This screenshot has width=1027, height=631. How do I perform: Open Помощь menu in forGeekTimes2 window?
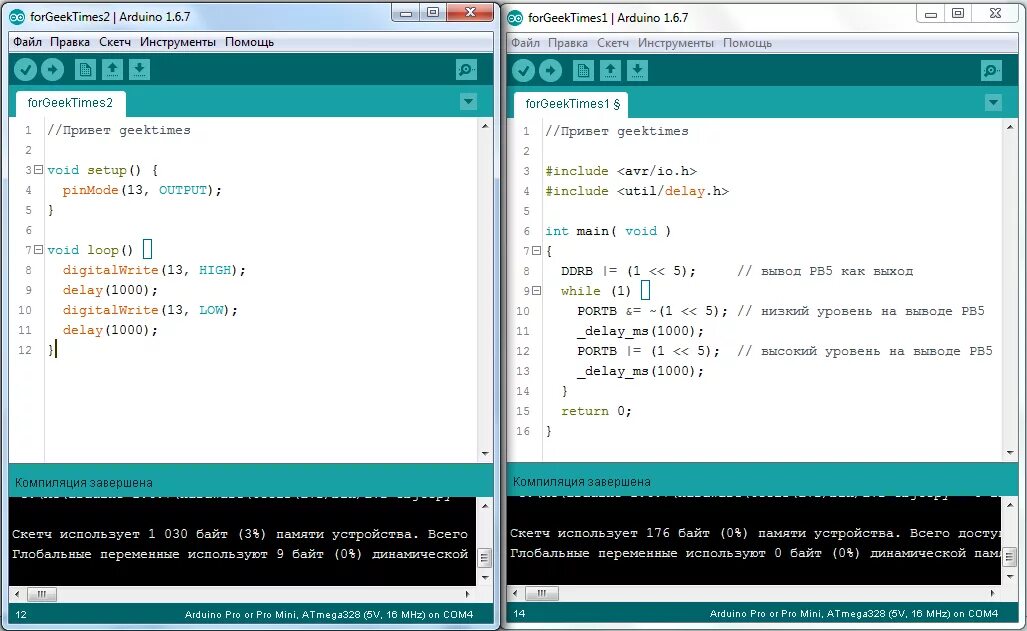[x=249, y=42]
